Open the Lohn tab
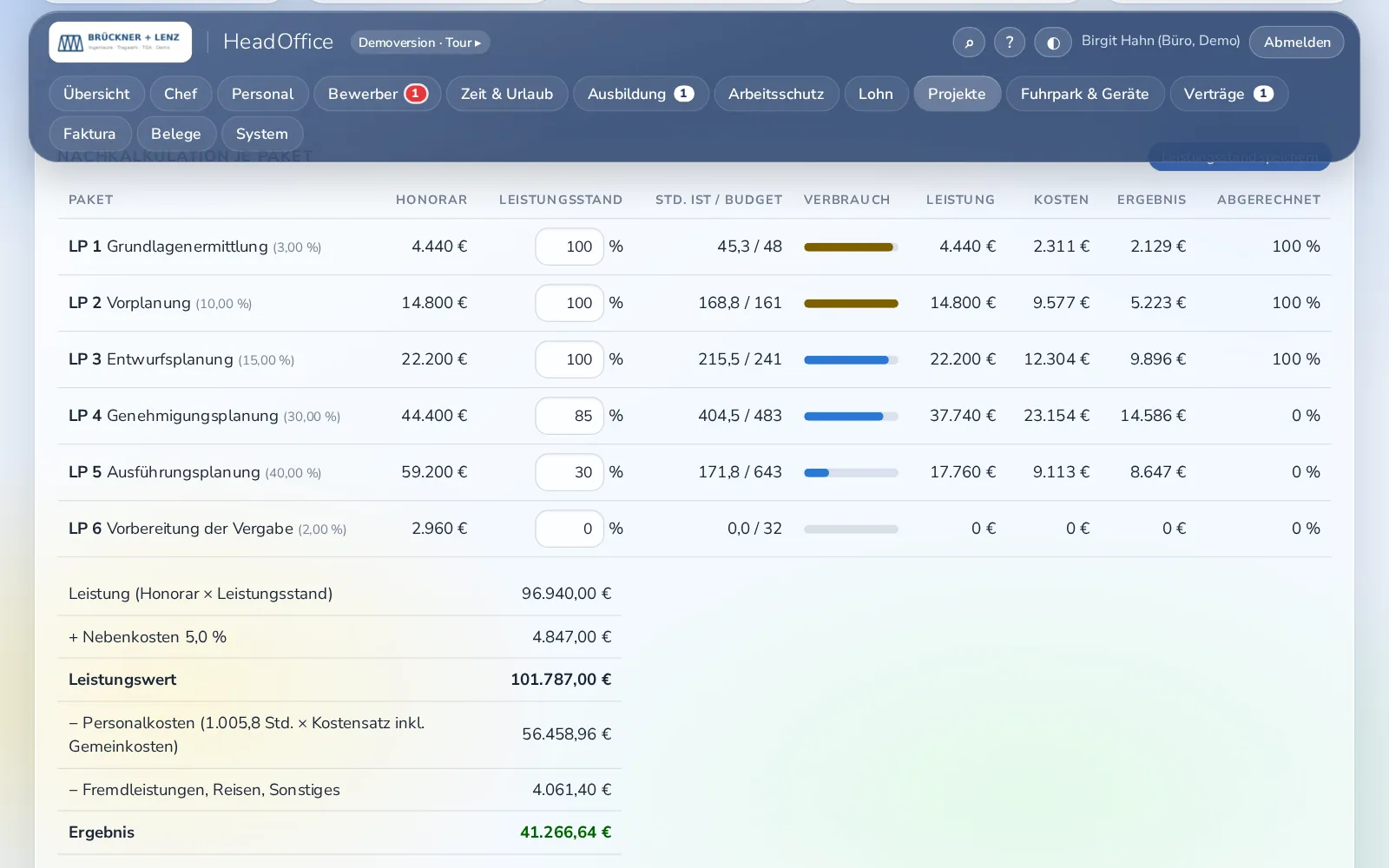This screenshot has width=1389, height=868. (876, 94)
